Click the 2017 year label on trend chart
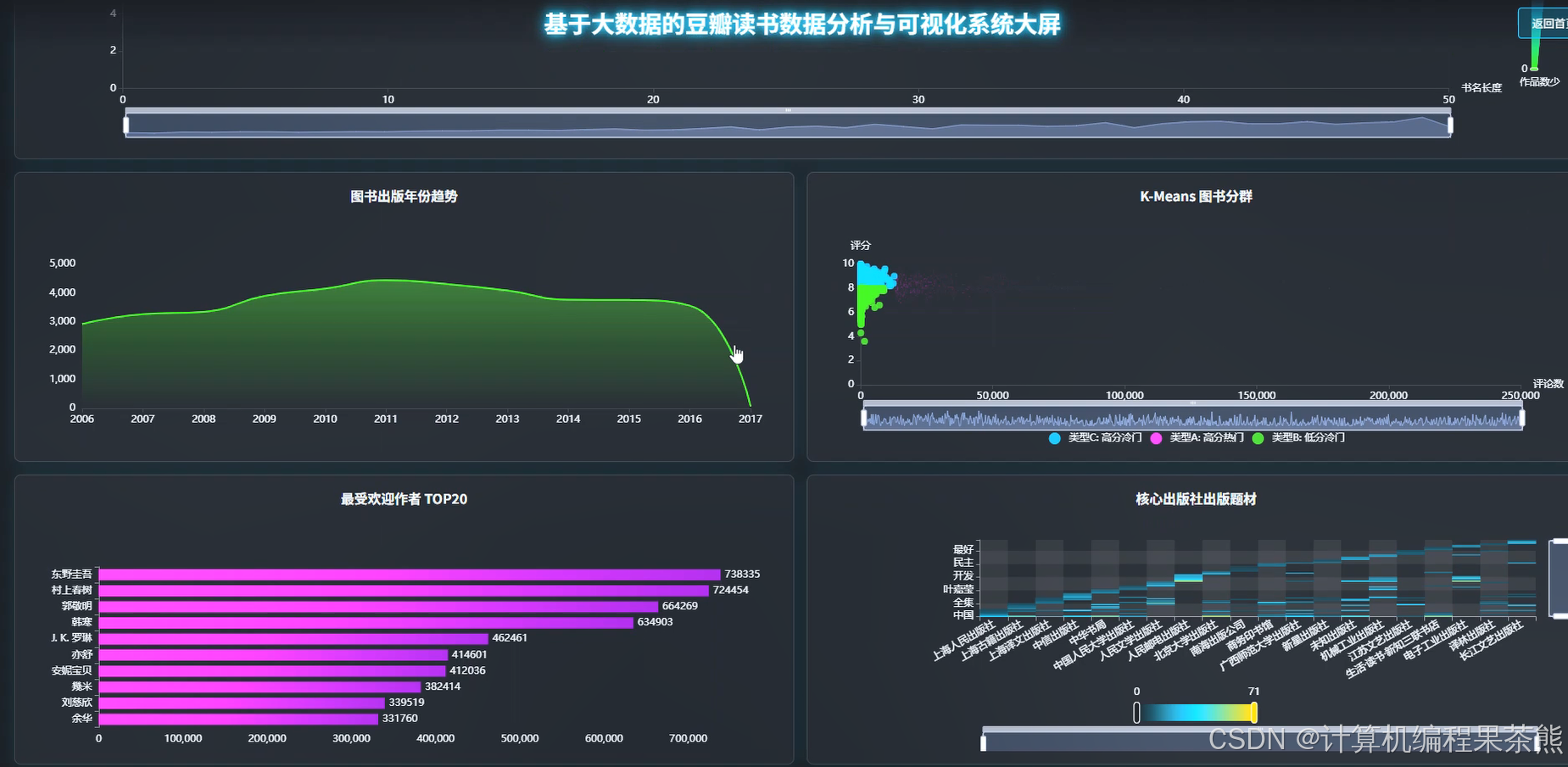 click(751, 419)
